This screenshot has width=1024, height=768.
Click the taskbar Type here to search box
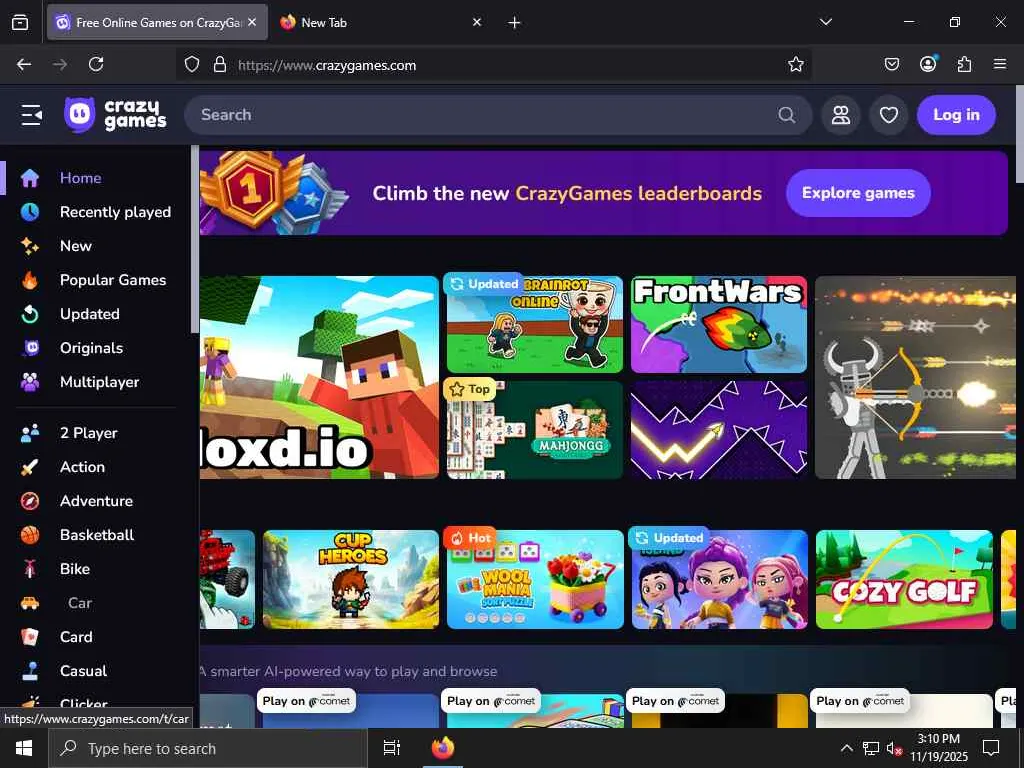[208, 748]
